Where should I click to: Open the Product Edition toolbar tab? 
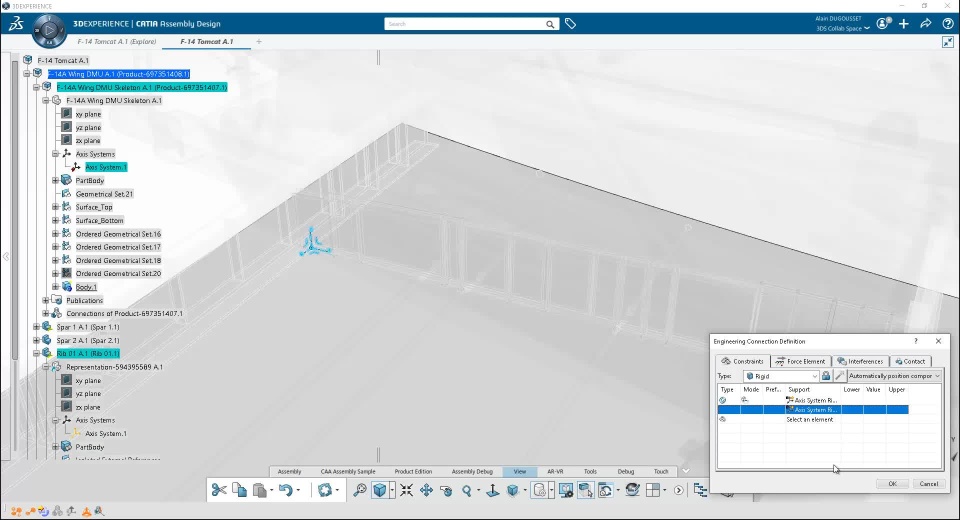tap(413, 472)
